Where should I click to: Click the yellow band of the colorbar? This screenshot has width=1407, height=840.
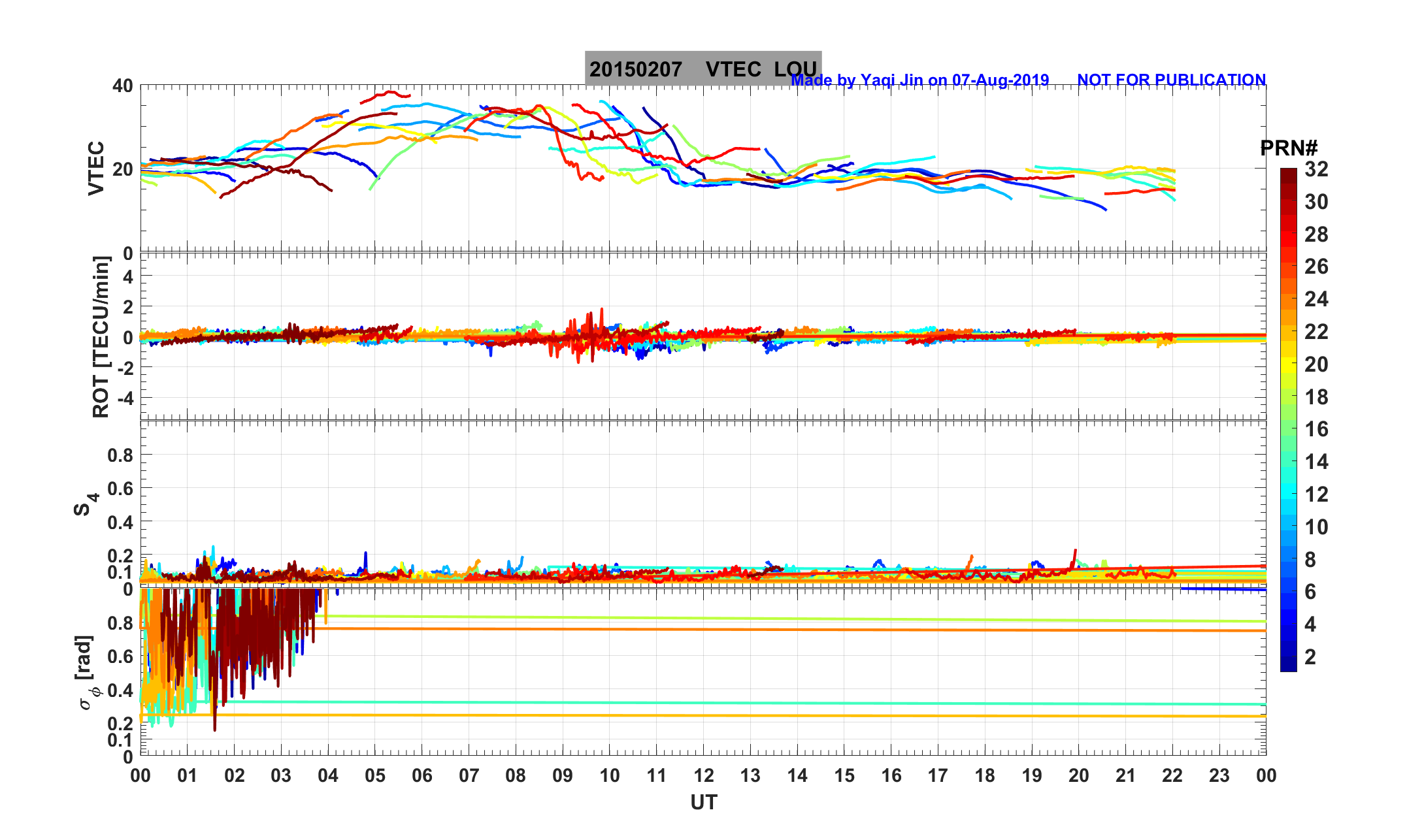click(1288, 366)
